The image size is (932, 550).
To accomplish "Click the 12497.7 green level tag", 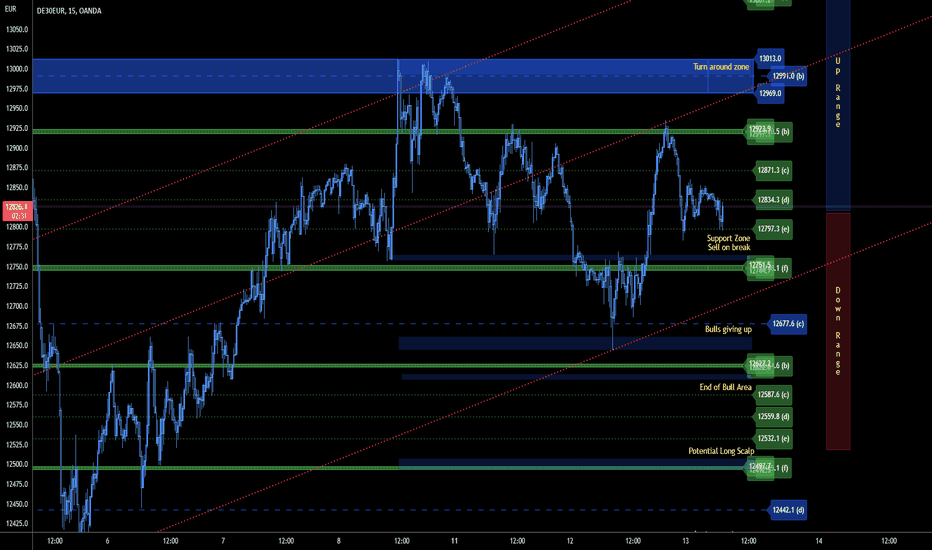I will (x=760, y=467).
